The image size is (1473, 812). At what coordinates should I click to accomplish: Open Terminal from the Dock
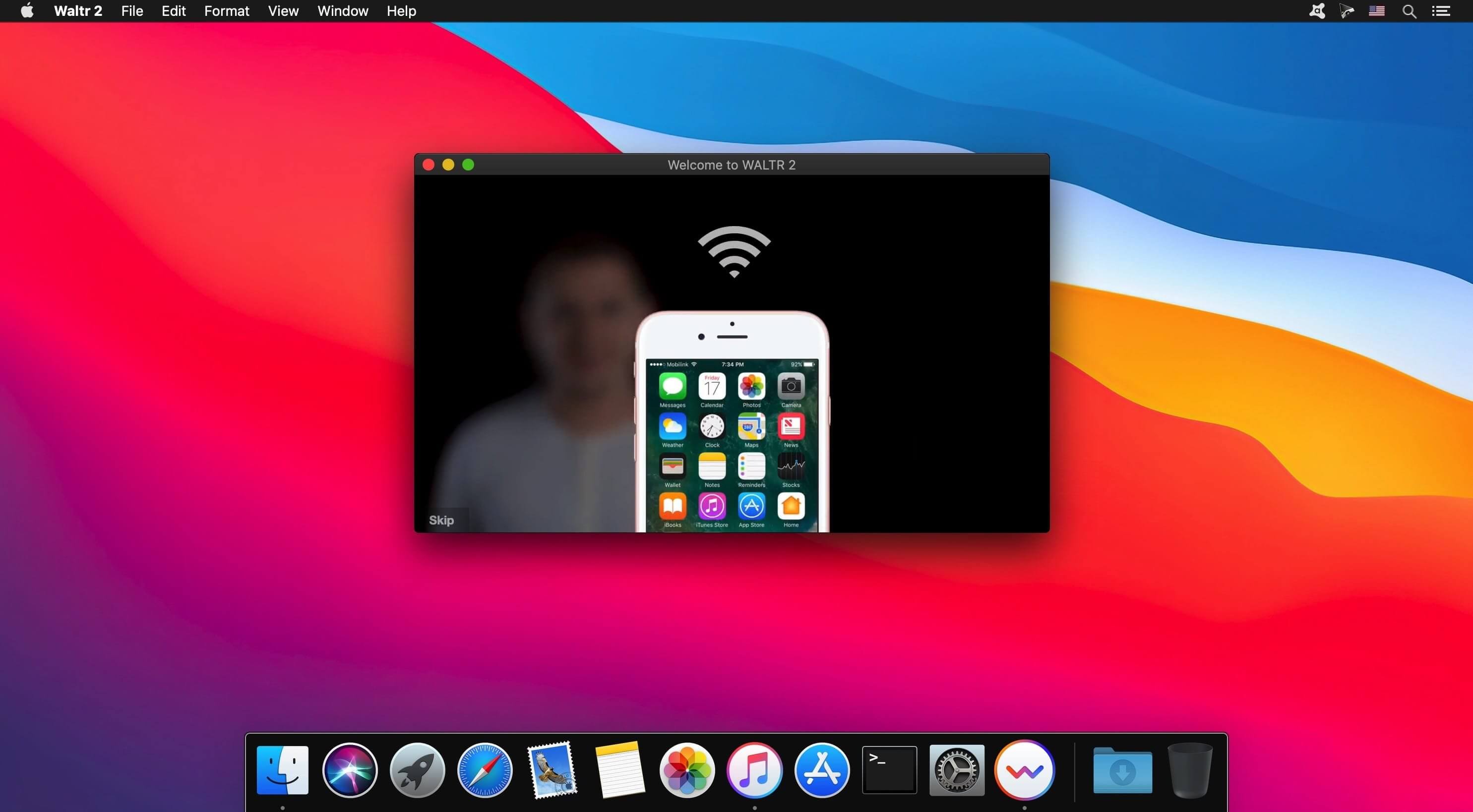pyautogui.click(x=890, y=770)
